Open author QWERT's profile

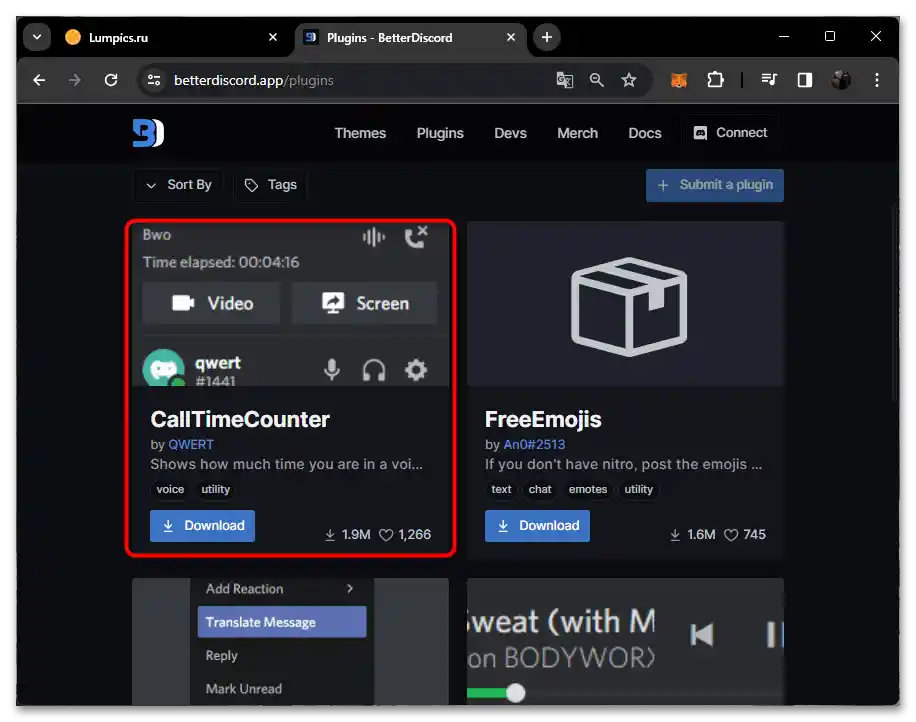tap(190, 445)
